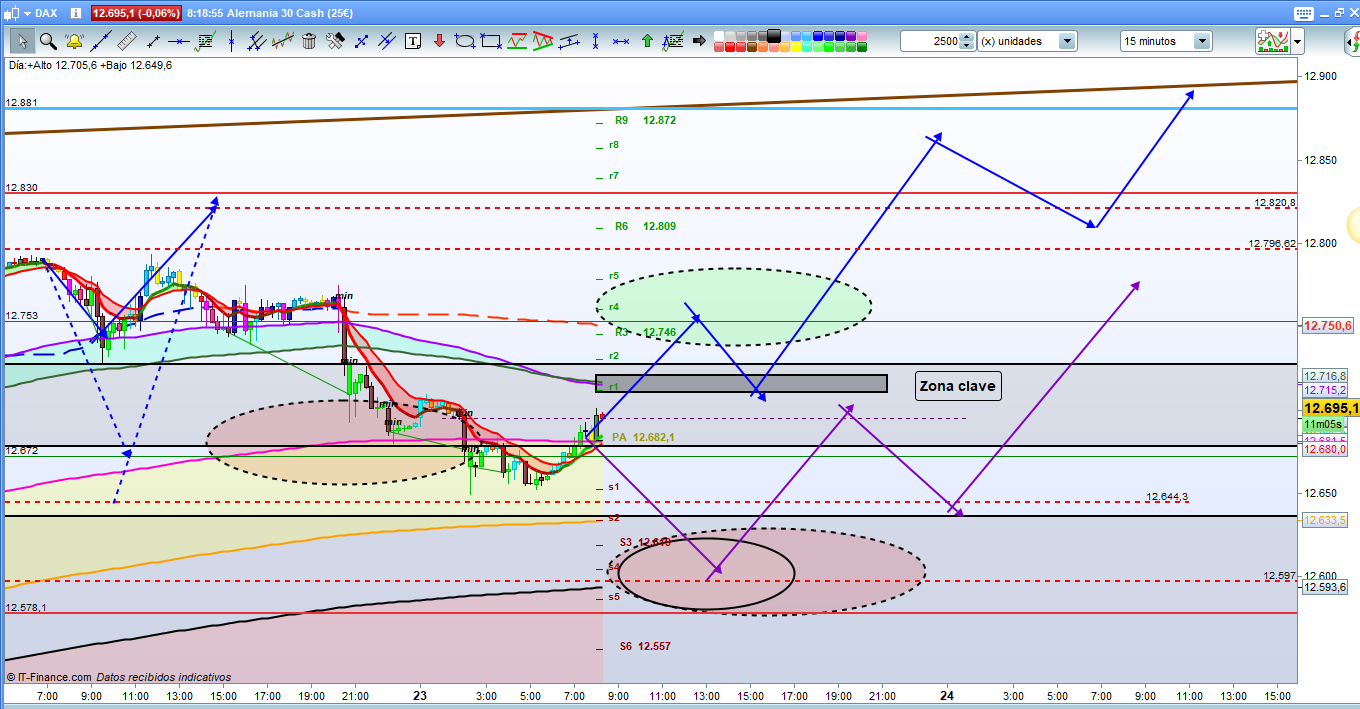The height and width of the screenshot is (709, 1360).
Task: Open the alert bell tool
Action: click(74, 41)
